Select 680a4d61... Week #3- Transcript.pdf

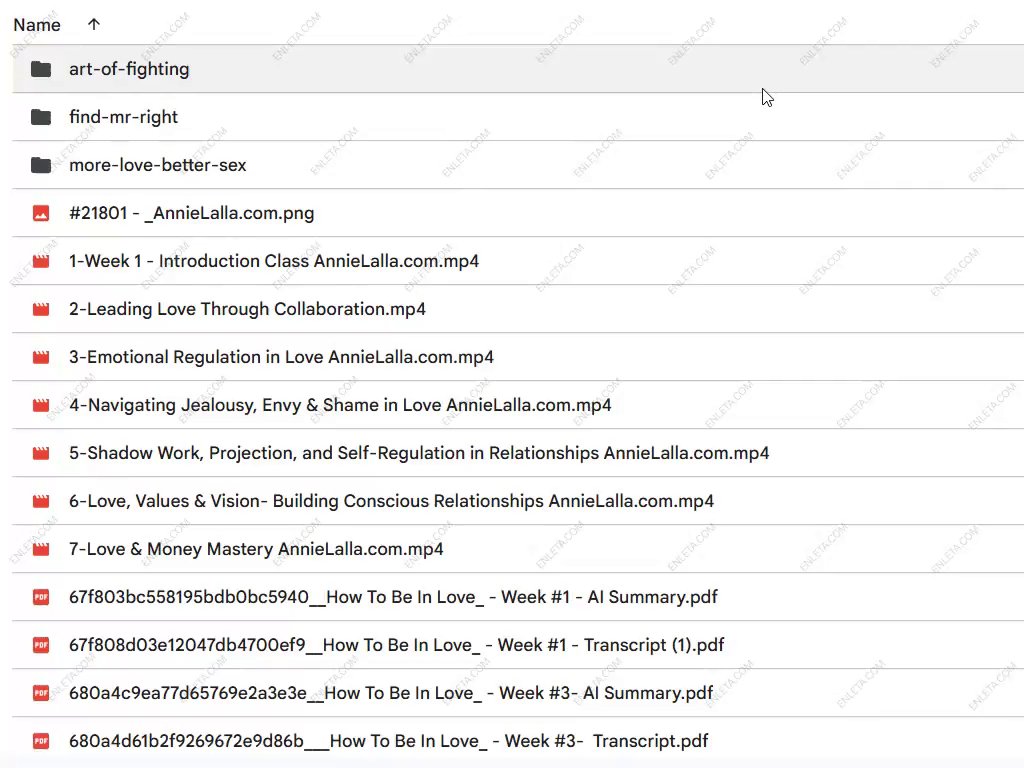pos(389,741)
